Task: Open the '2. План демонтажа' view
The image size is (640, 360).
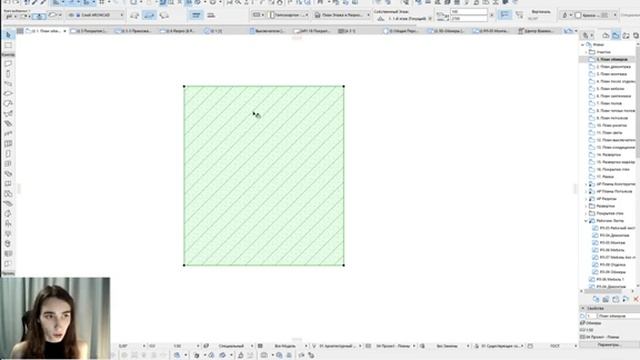Action: coord(613,67)
